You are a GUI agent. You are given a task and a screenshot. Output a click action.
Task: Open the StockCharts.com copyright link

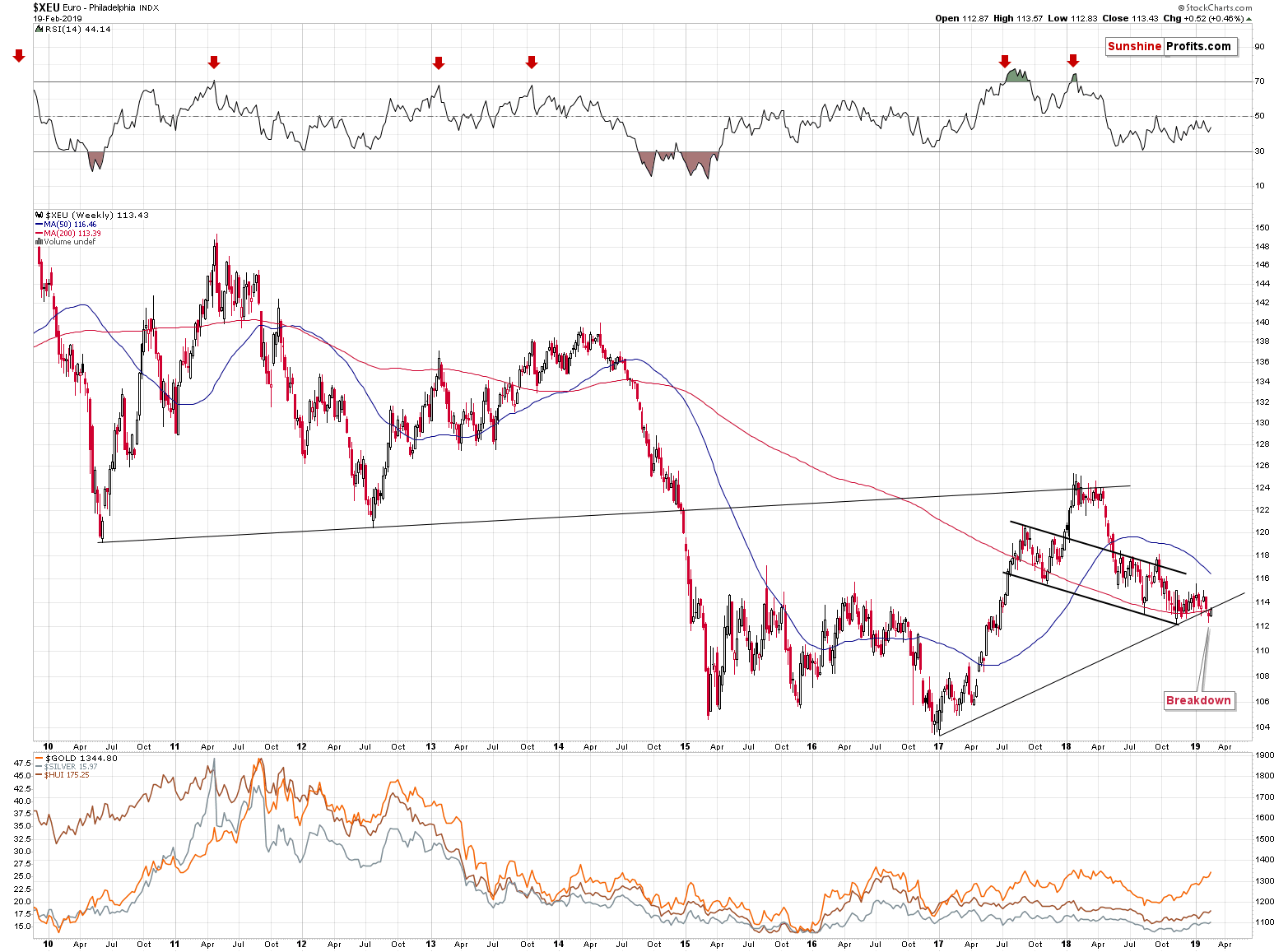click(x=1214, y=7)
